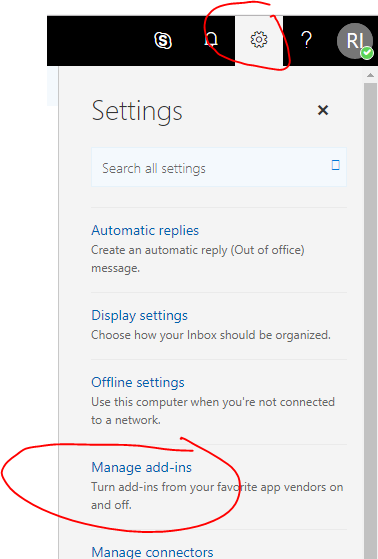This screenshot has height=559, width=378.
Task: Open the RI account avatar
Action: point(355,41)
